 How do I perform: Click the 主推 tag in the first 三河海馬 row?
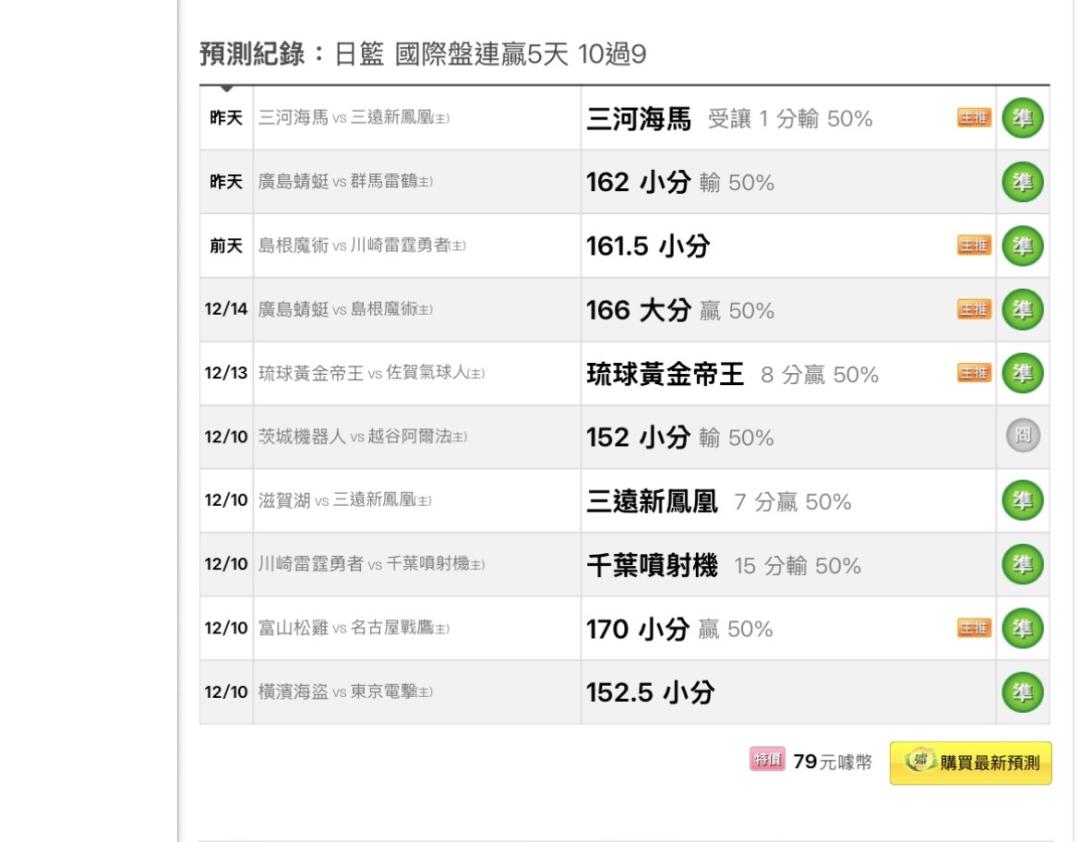974,119
